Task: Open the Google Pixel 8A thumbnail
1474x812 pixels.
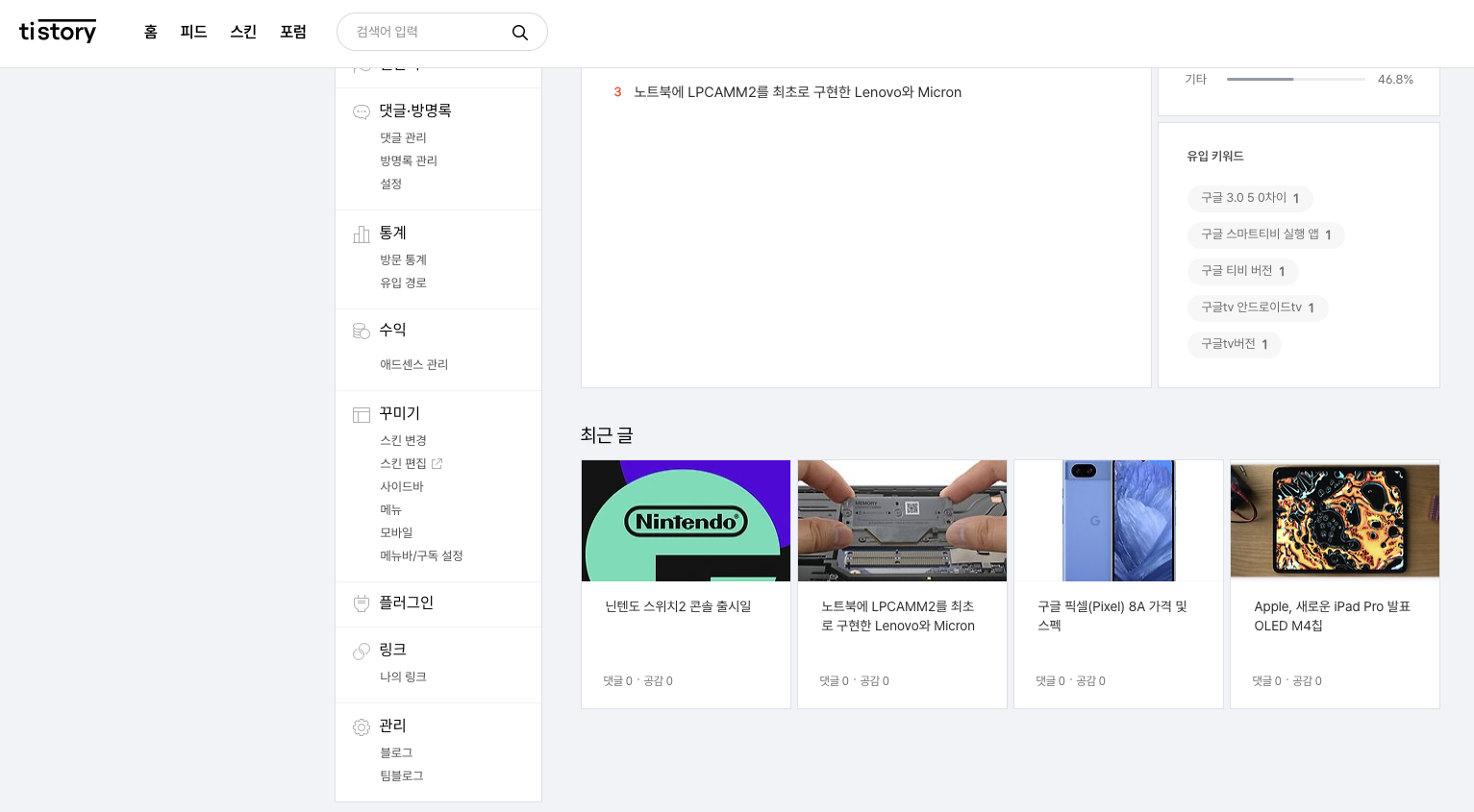Action: coord(1118,521)
